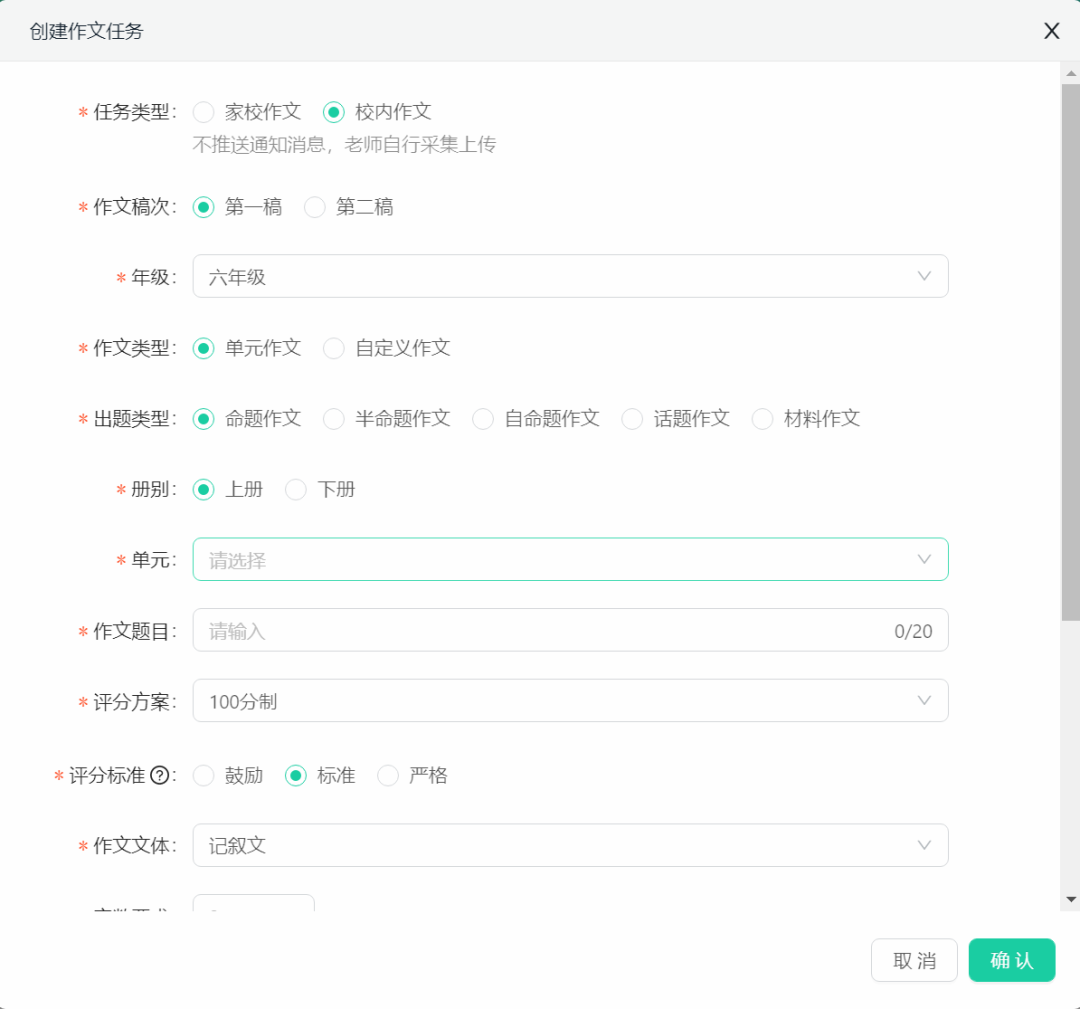Select 材料作文 question type
Screen dimensions: 1080x1009
(763, 419)
